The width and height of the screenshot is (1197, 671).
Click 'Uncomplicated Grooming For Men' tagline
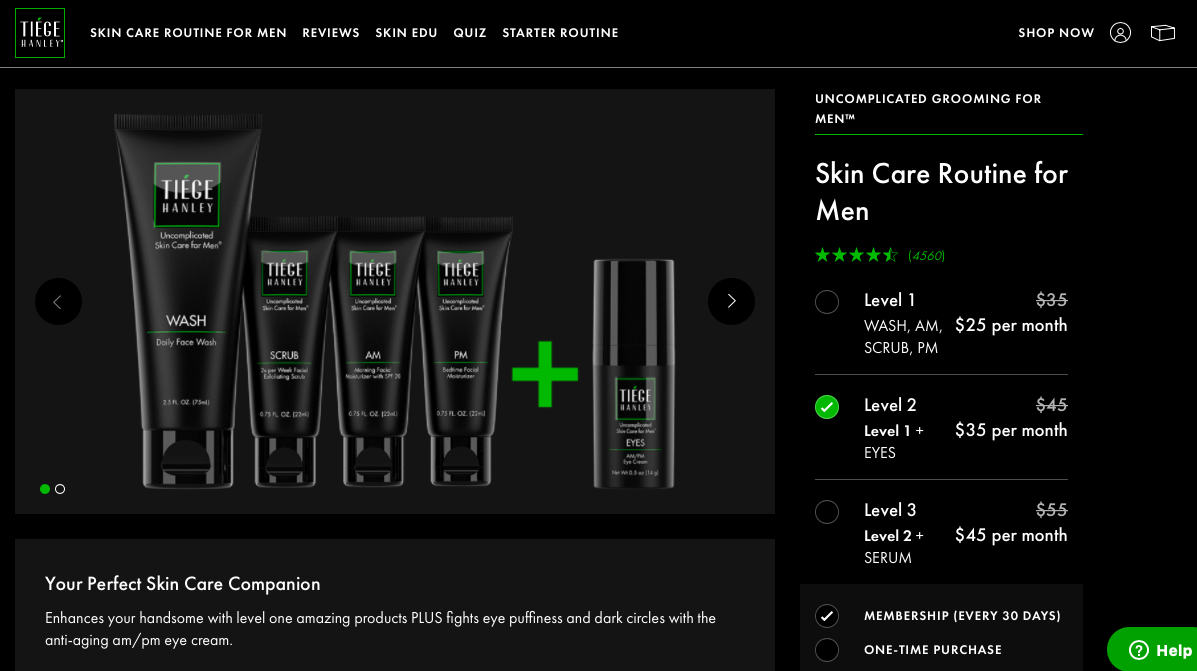point(928,108)
